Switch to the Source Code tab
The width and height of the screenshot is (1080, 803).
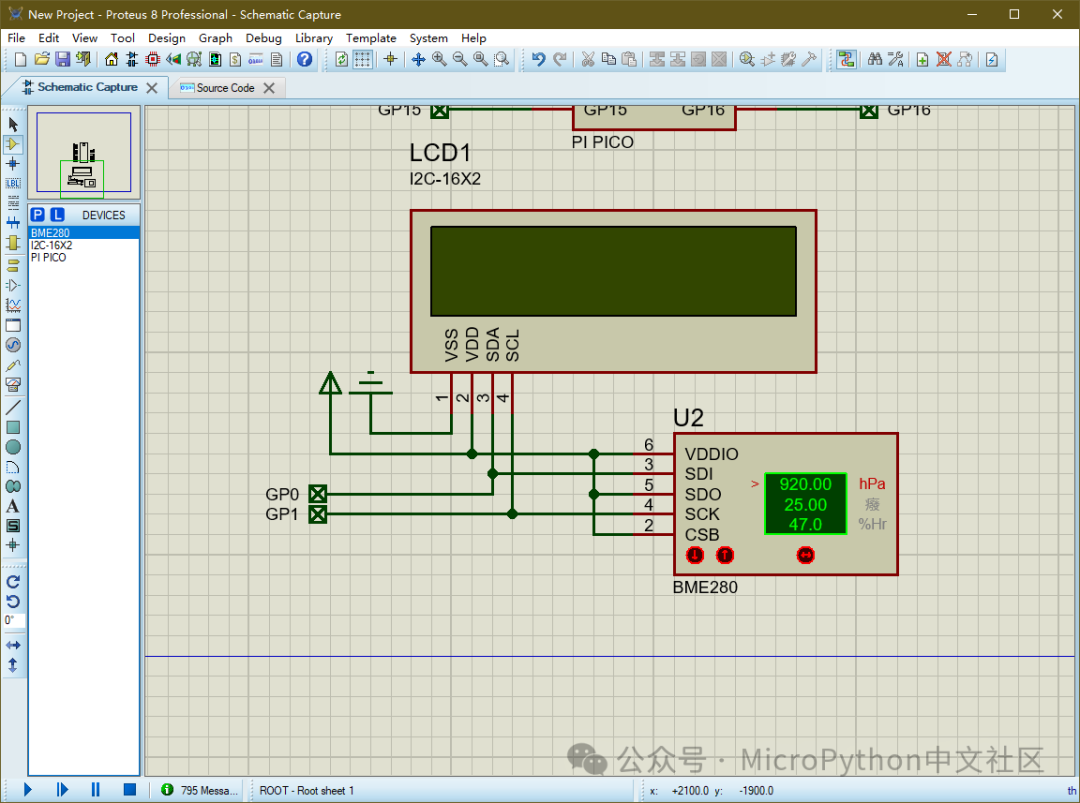(x=225, y=88)
